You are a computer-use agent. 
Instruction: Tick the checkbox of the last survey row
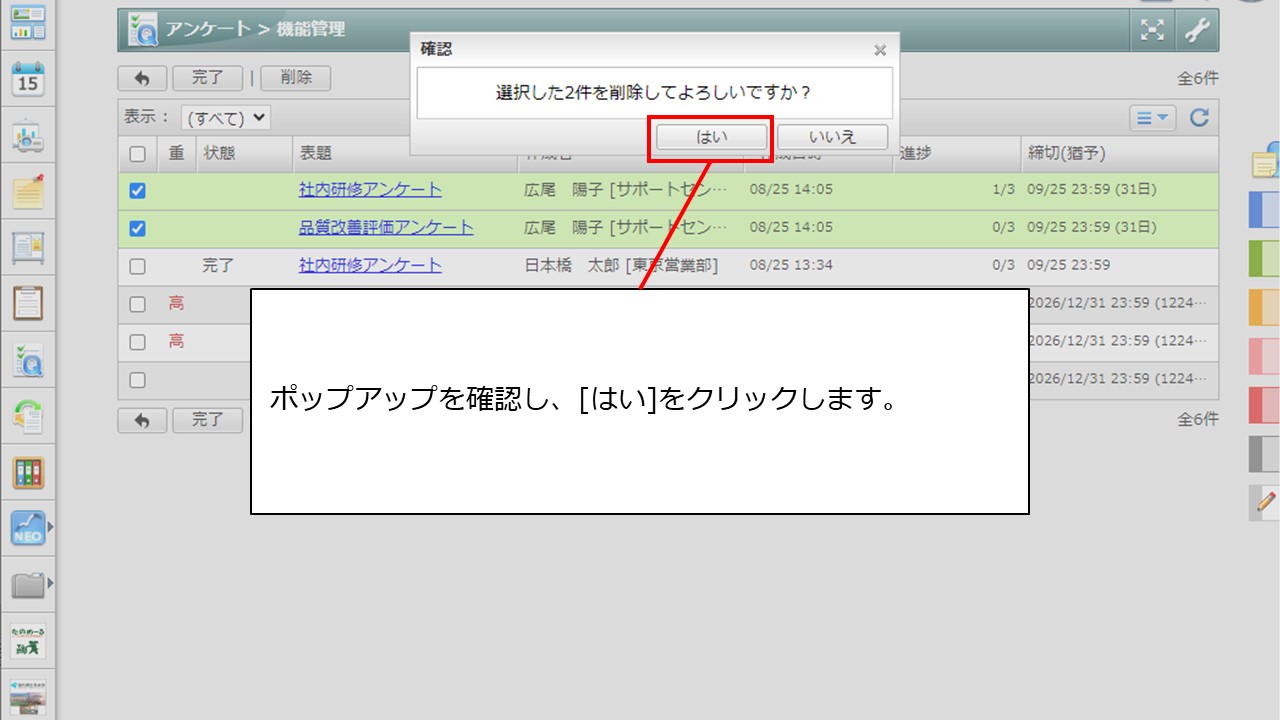138,380
